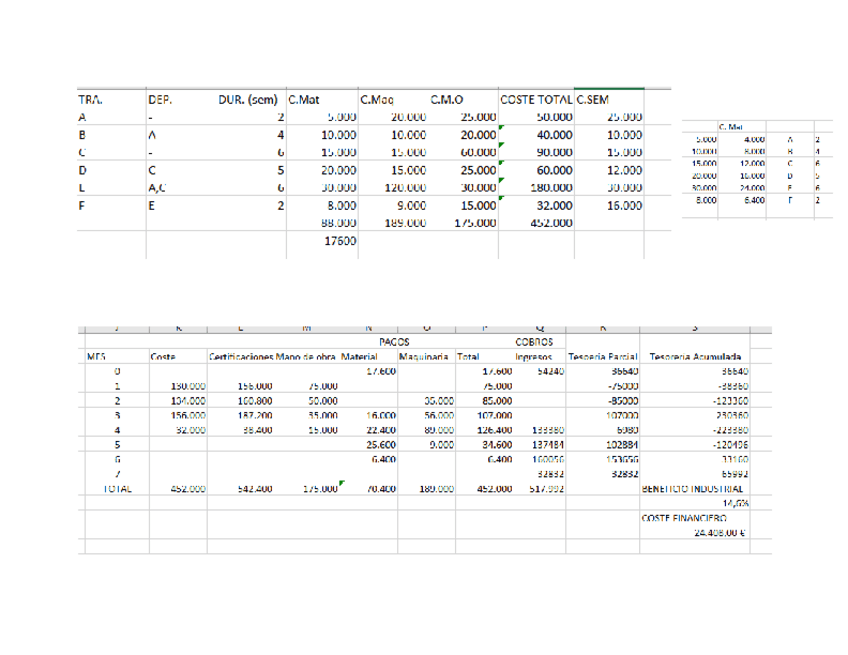Select the TRA. header cell
The width and height of the screenshot is (848, 655).
91,100
